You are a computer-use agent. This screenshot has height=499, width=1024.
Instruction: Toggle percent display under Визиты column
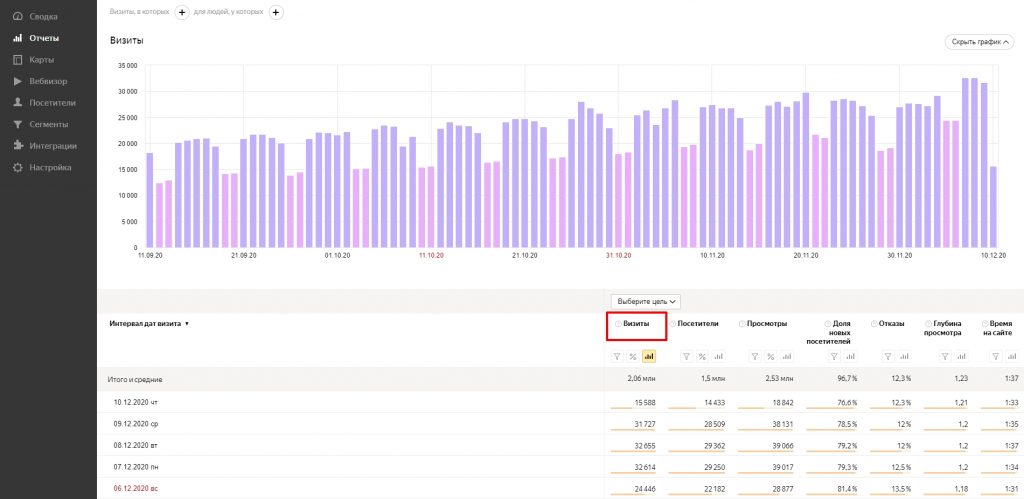pyautogui.click(x=633, y=356)
